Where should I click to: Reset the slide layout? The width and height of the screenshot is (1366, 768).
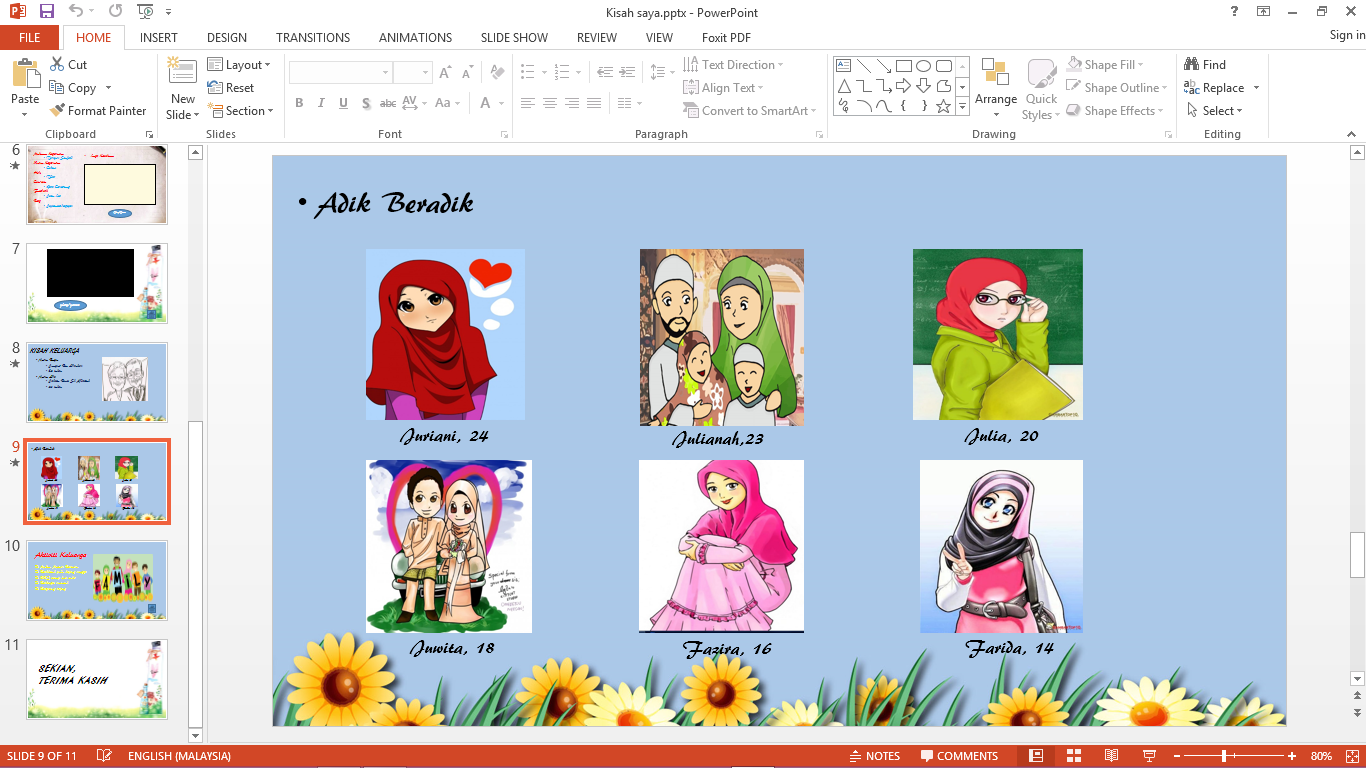(x=231, y=88)
